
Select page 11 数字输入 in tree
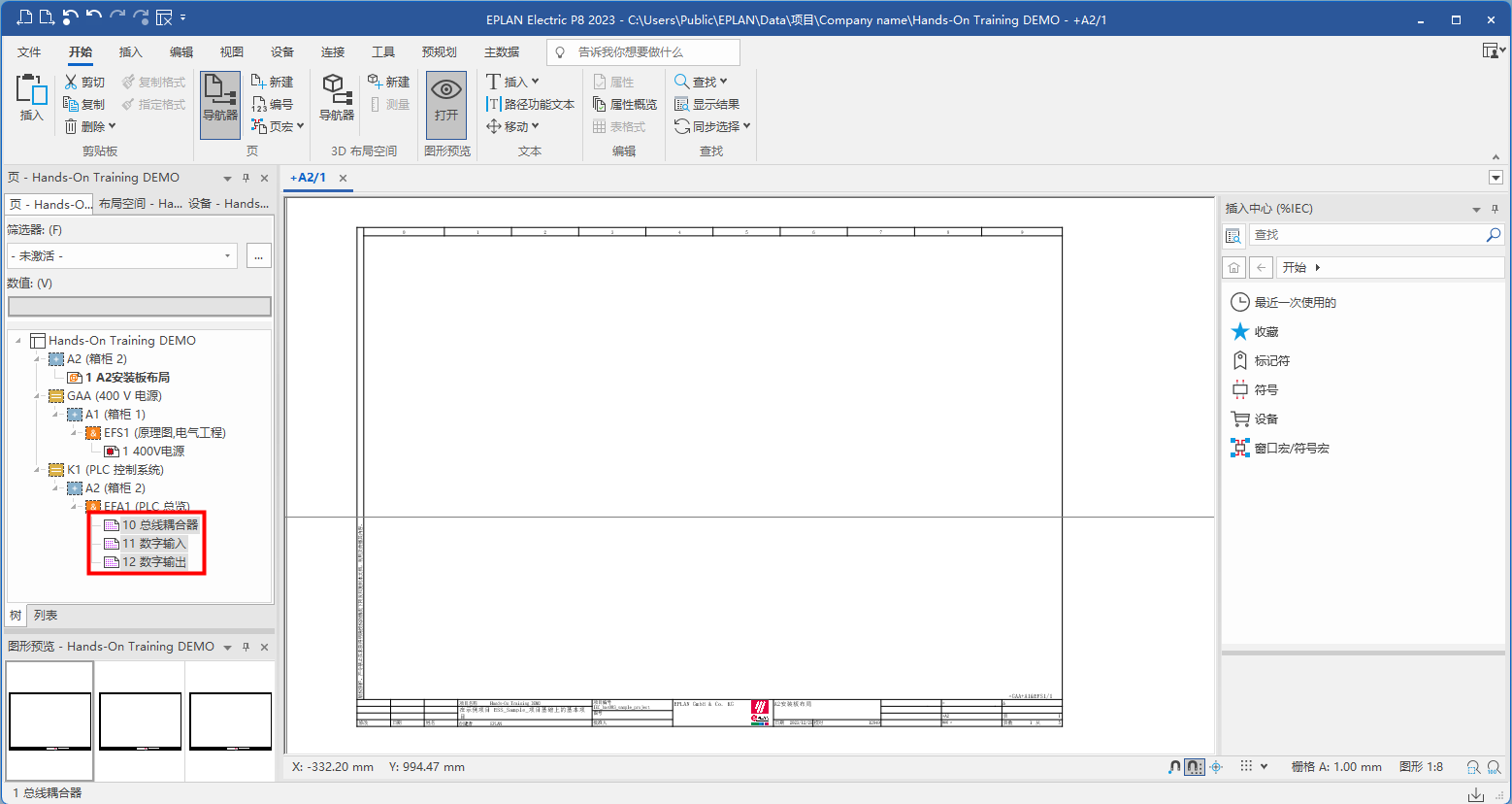pos(152,544)
